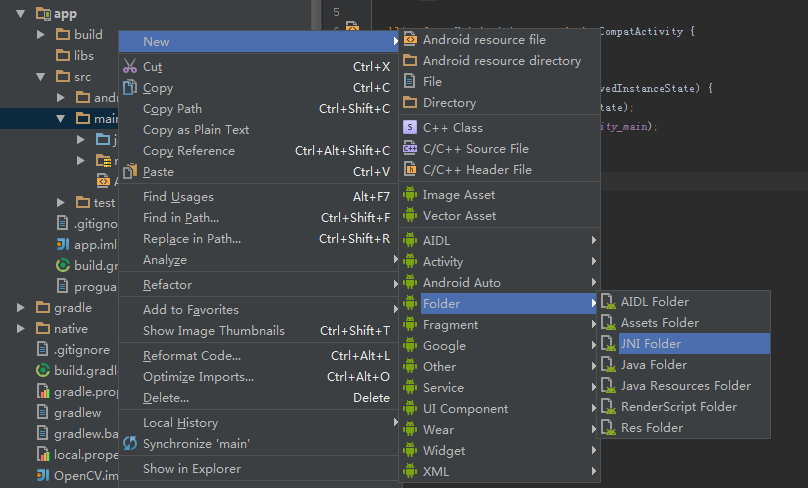Click the Android icon beside Vector Asset
Viewport: 808px width, 488px height.
409,216
